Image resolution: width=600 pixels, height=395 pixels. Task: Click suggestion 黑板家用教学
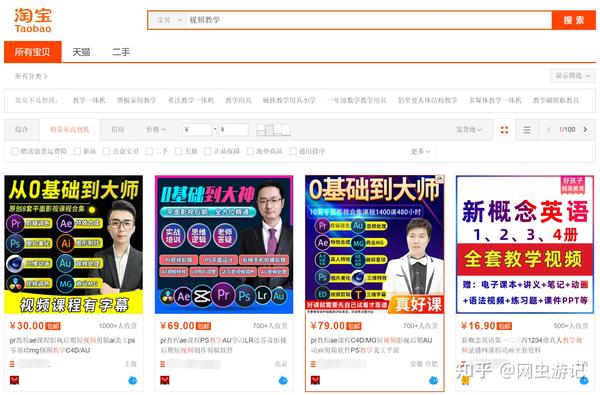(137, 100)
